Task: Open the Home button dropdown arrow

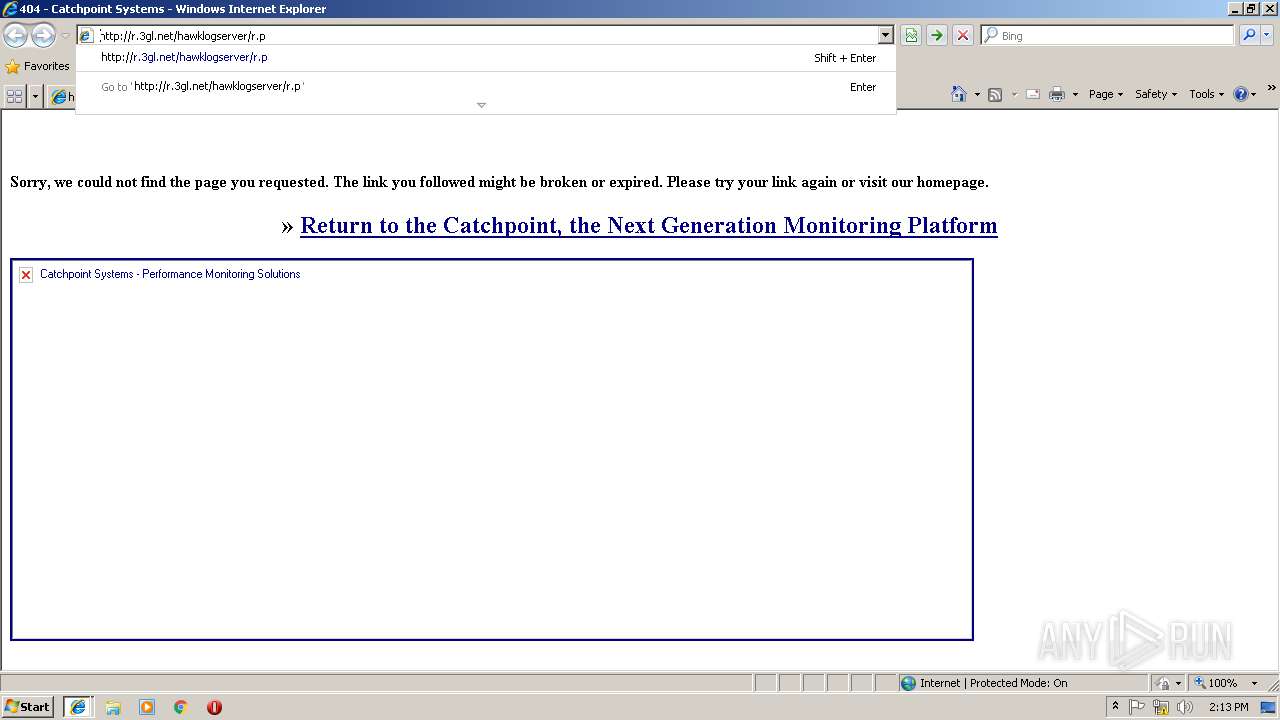Action: click(977, 94)
